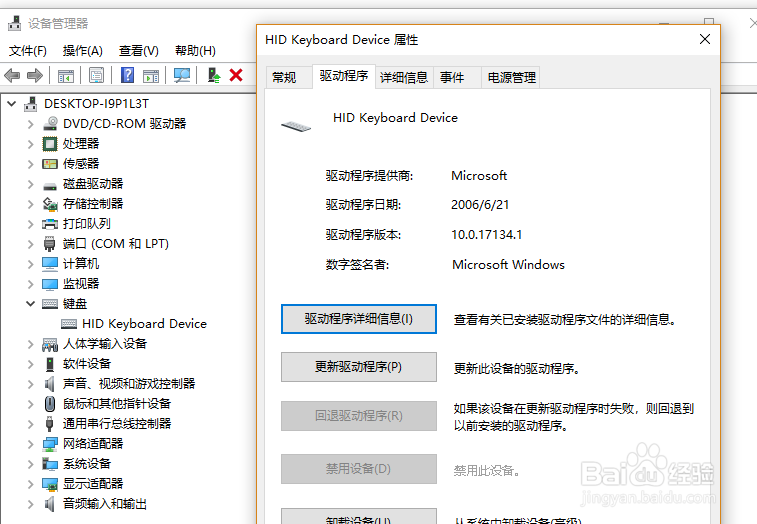Click the driver date value 2006/6/21
The image size is (757, 524).
(480, 205)
